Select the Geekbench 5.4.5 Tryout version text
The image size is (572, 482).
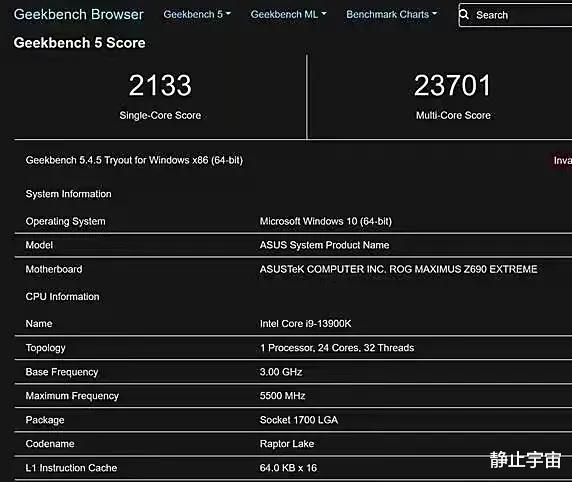(x=134, y=160)
